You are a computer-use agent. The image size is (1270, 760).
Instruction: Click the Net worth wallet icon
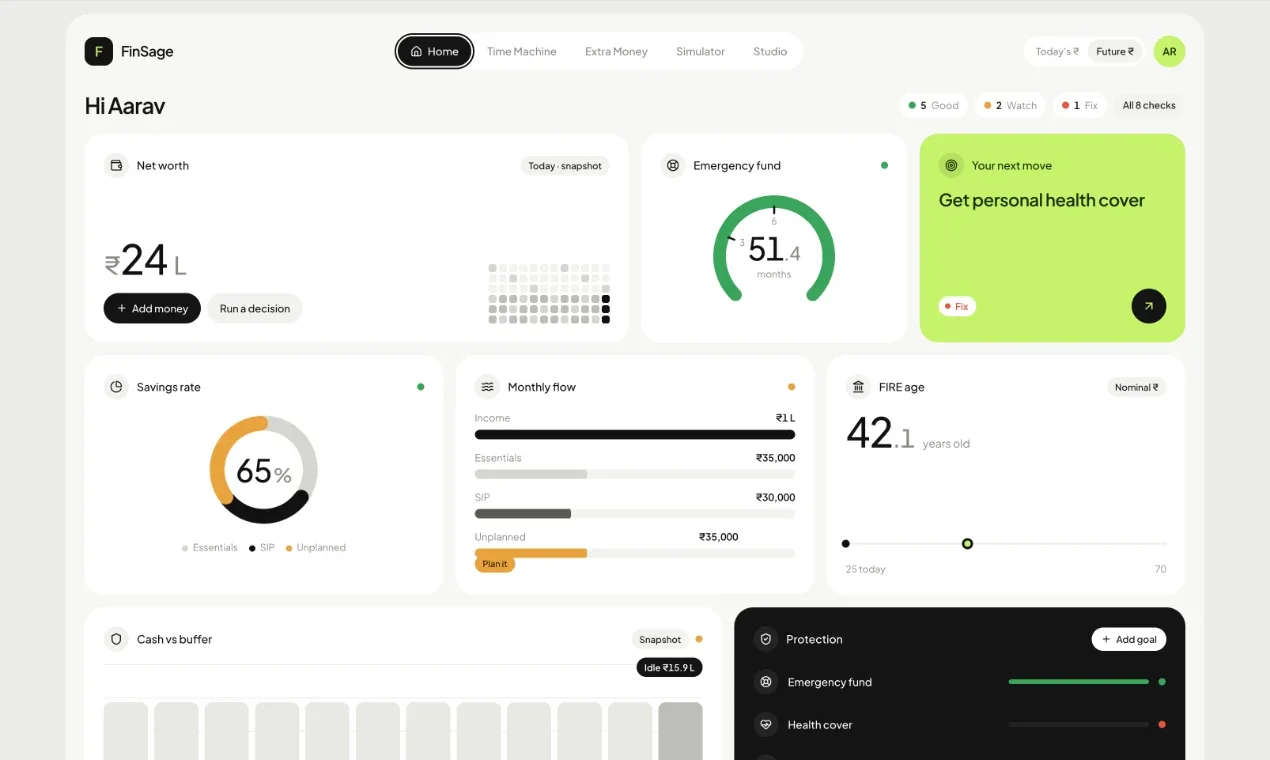click(116, 165)
